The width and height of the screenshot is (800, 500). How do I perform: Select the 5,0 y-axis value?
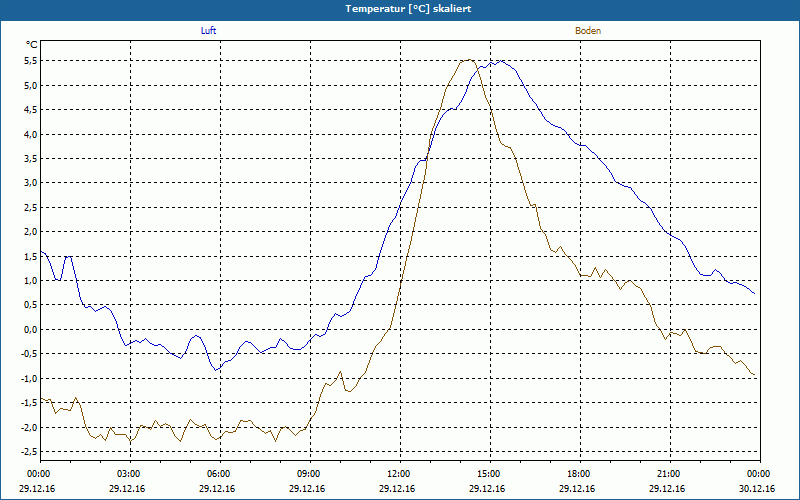tap(32, 85)
